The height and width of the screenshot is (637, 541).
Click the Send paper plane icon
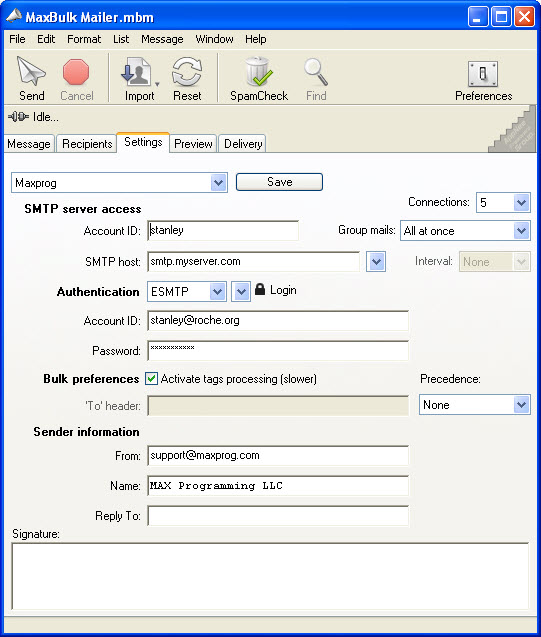point(31,71)
